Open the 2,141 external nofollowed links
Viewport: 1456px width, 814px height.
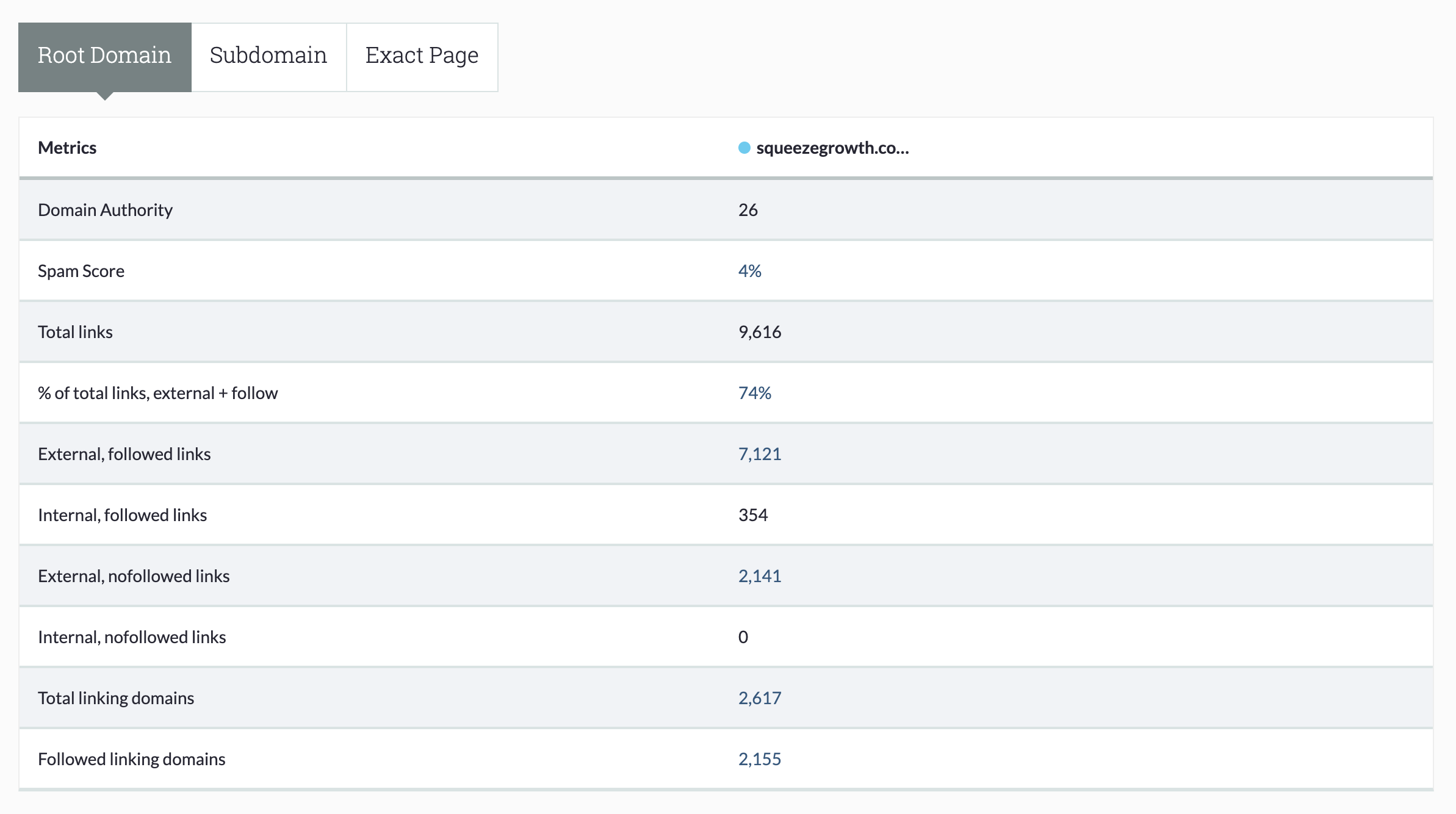tap(760, 576)
